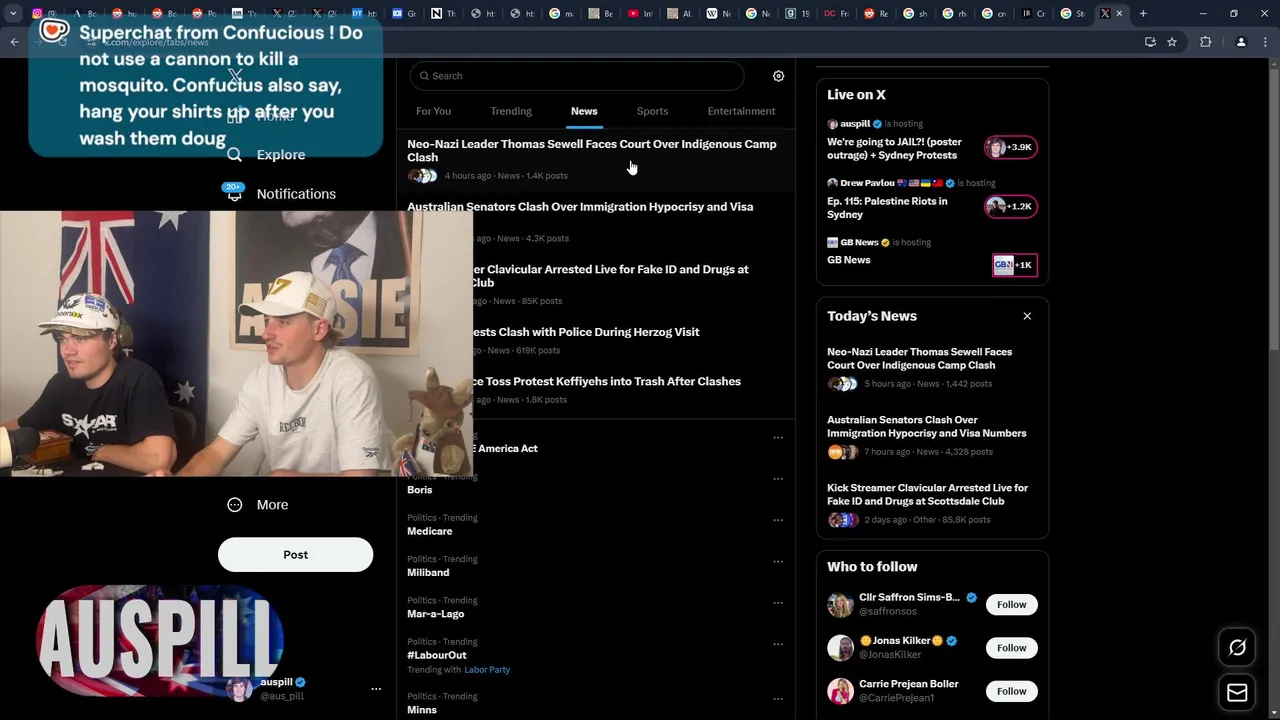Open more options for Medicare trend

pyautogui.click(x=778, y=520)
